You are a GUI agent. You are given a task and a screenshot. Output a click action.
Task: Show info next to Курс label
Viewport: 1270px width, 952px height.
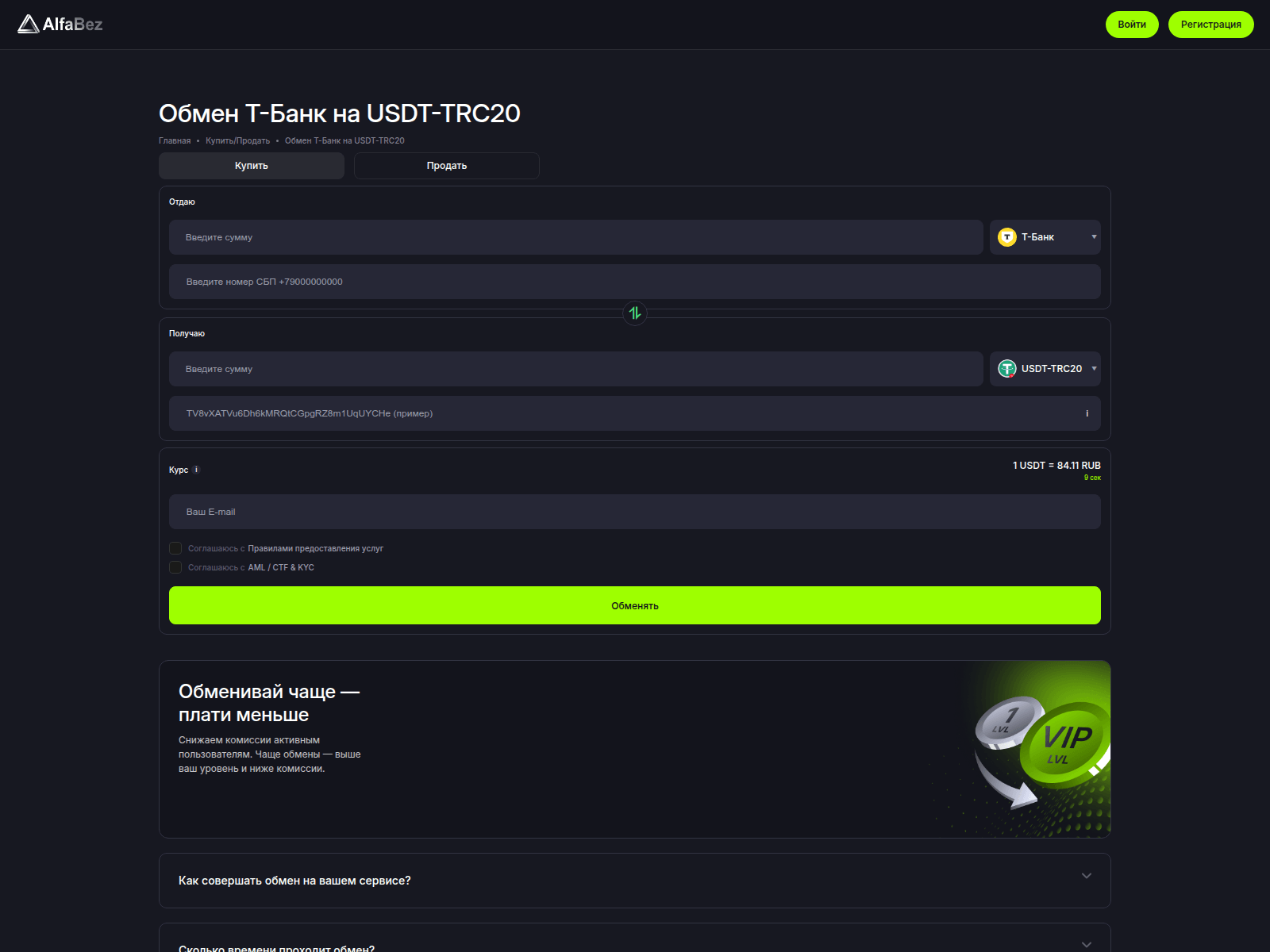point(196,470)
